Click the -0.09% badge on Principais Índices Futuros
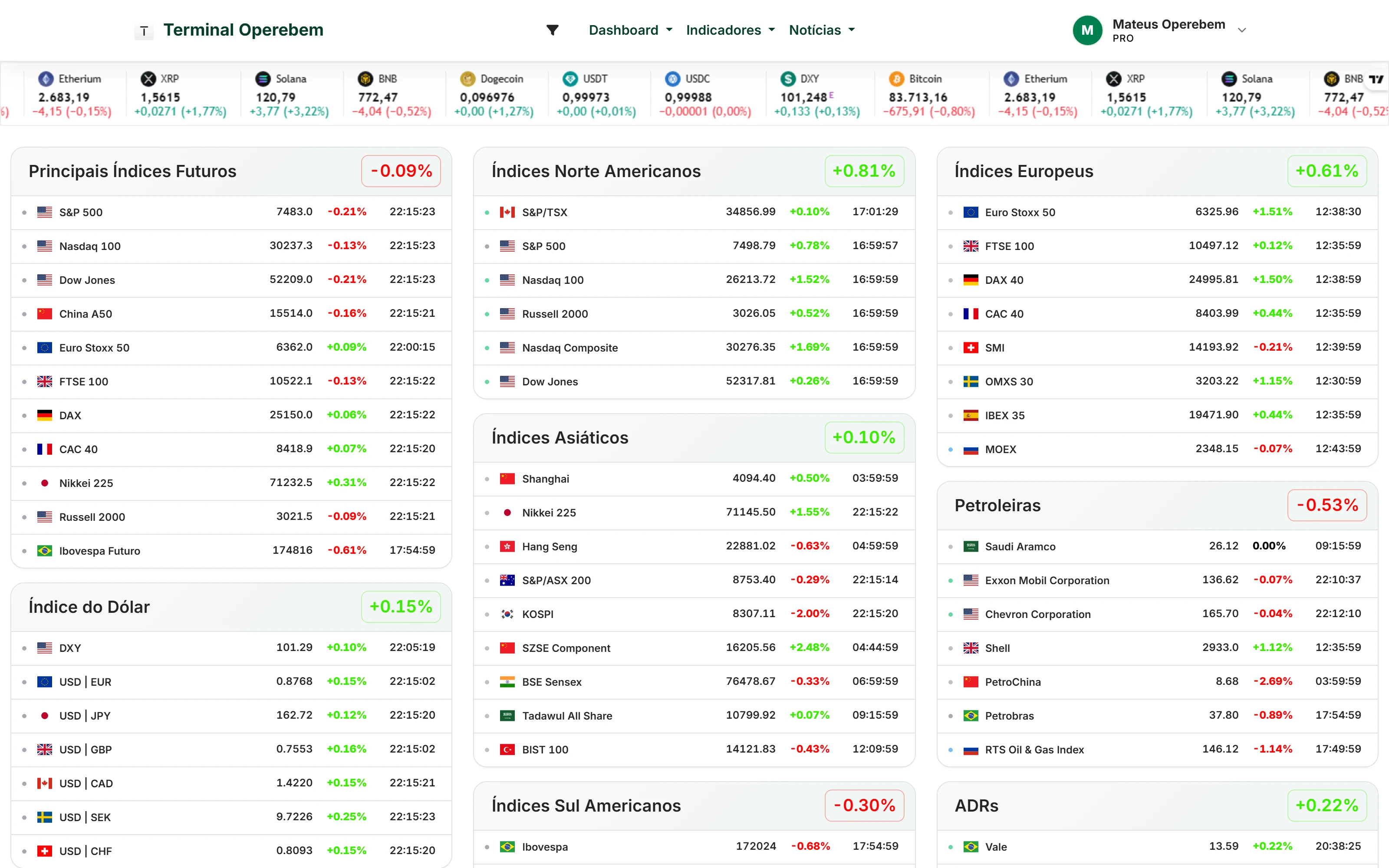Screen dimensions: 1389x868 pos(401,171)
